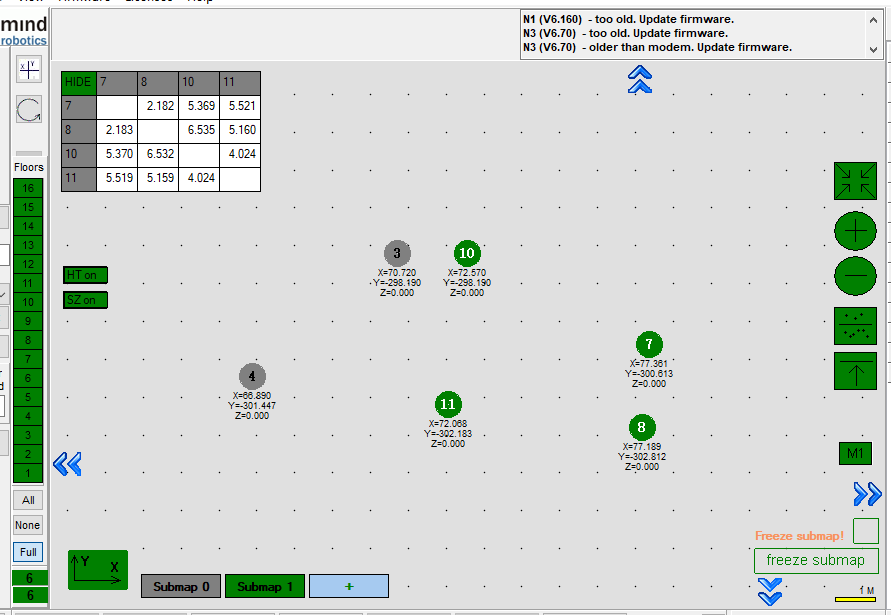Toggle the SZ on switch
Image resolution: width=891 pixels, height=615 pixels.
click(x=85, y=300)
